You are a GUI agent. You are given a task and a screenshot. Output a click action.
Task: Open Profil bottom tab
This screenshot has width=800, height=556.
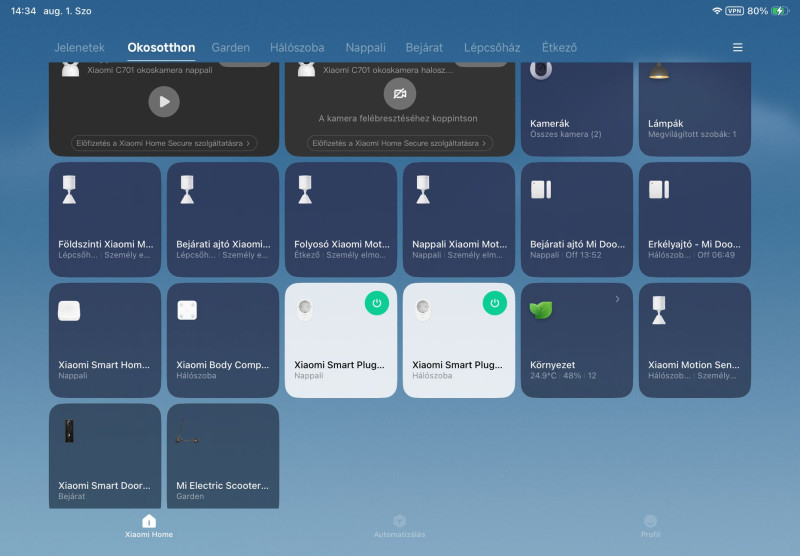pyautogui.click(x=651, y=526)
